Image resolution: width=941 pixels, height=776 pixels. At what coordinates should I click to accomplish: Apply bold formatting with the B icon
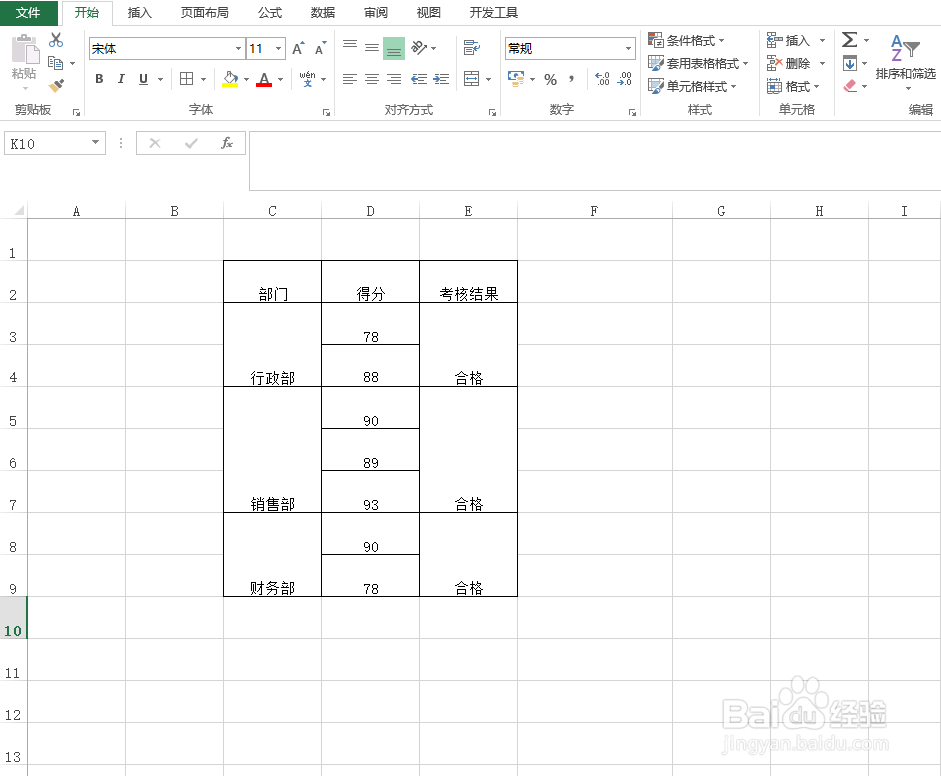coord(98,78)
